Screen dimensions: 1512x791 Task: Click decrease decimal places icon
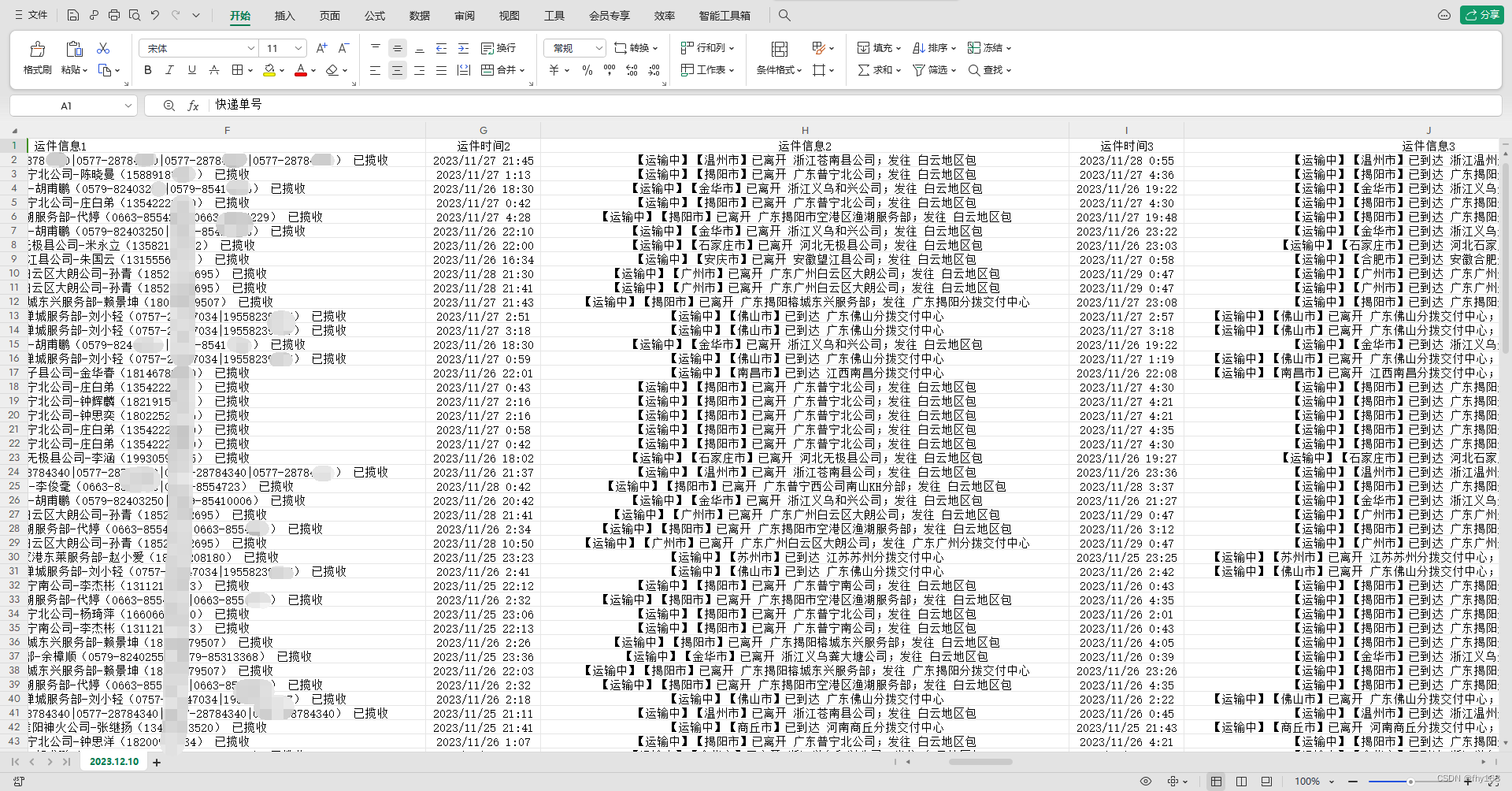tap(654, 70)
